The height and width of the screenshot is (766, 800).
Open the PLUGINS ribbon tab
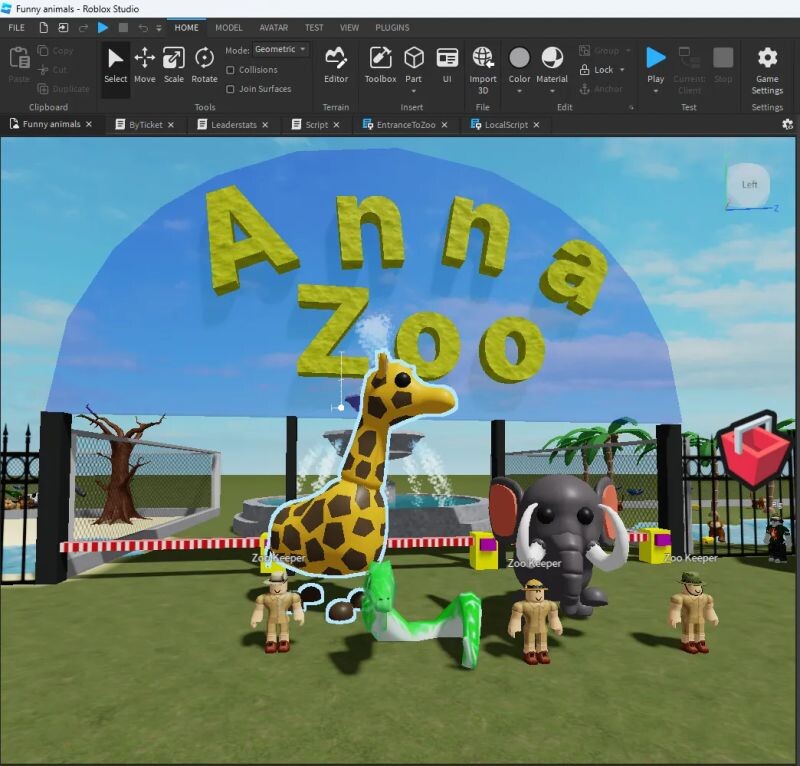tap(391, 28)
